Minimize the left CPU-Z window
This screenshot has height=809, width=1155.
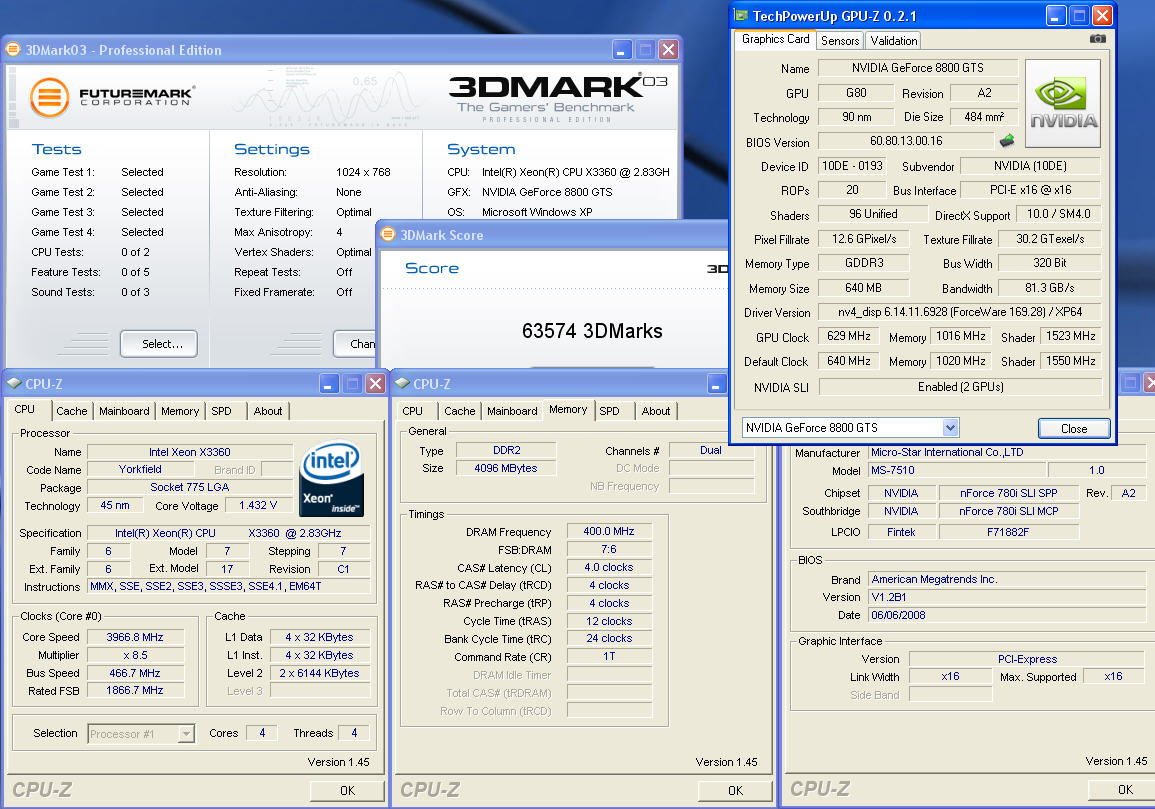tap(329, 383)
